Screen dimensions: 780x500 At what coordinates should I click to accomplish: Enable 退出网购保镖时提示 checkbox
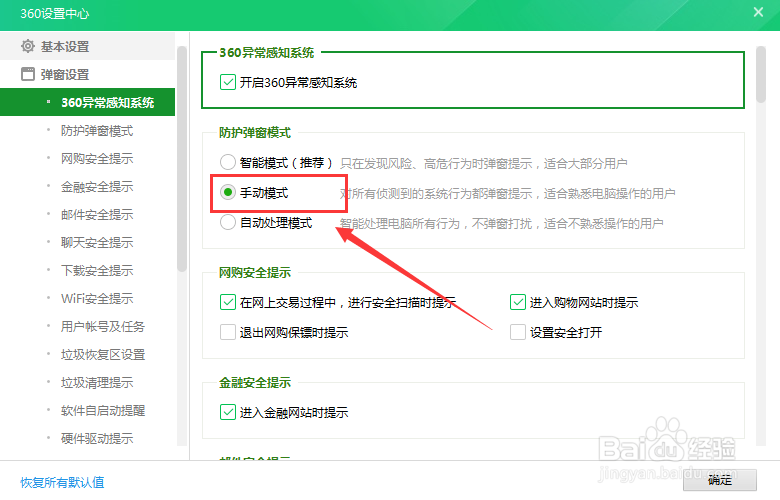pyautogui.click(x=227, y=332)
